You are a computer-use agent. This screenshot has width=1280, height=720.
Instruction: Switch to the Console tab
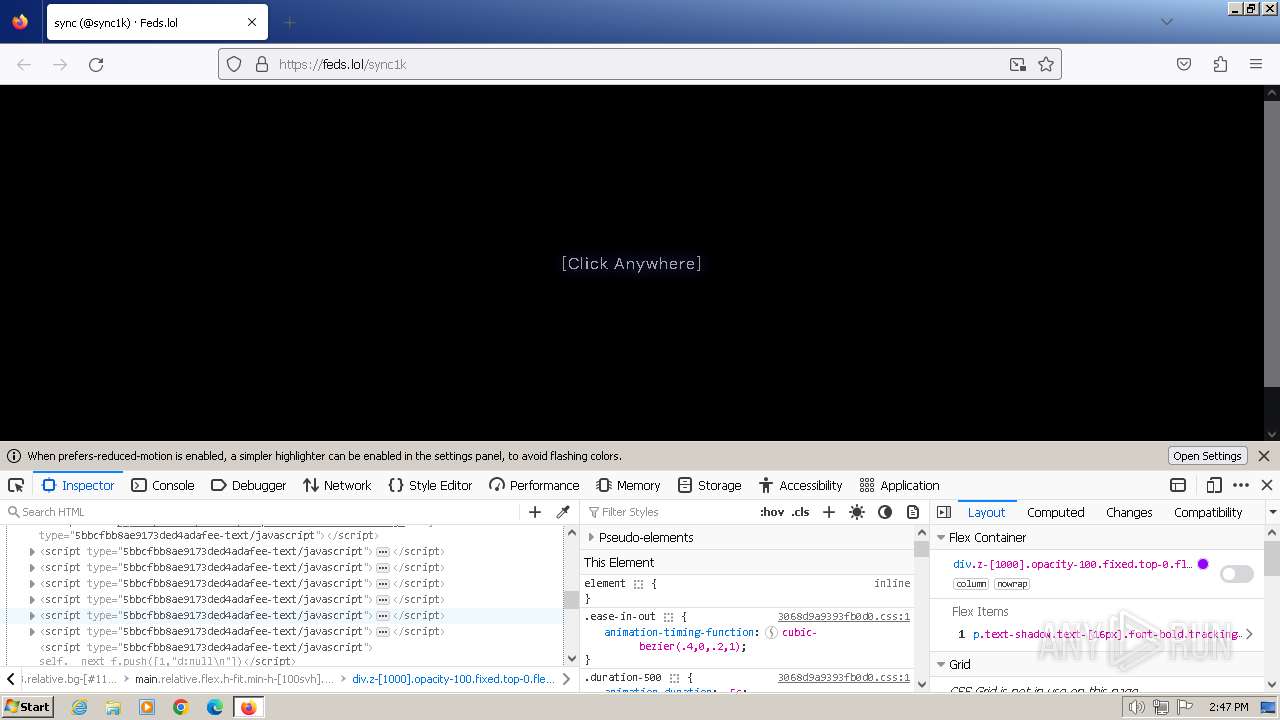163,485
